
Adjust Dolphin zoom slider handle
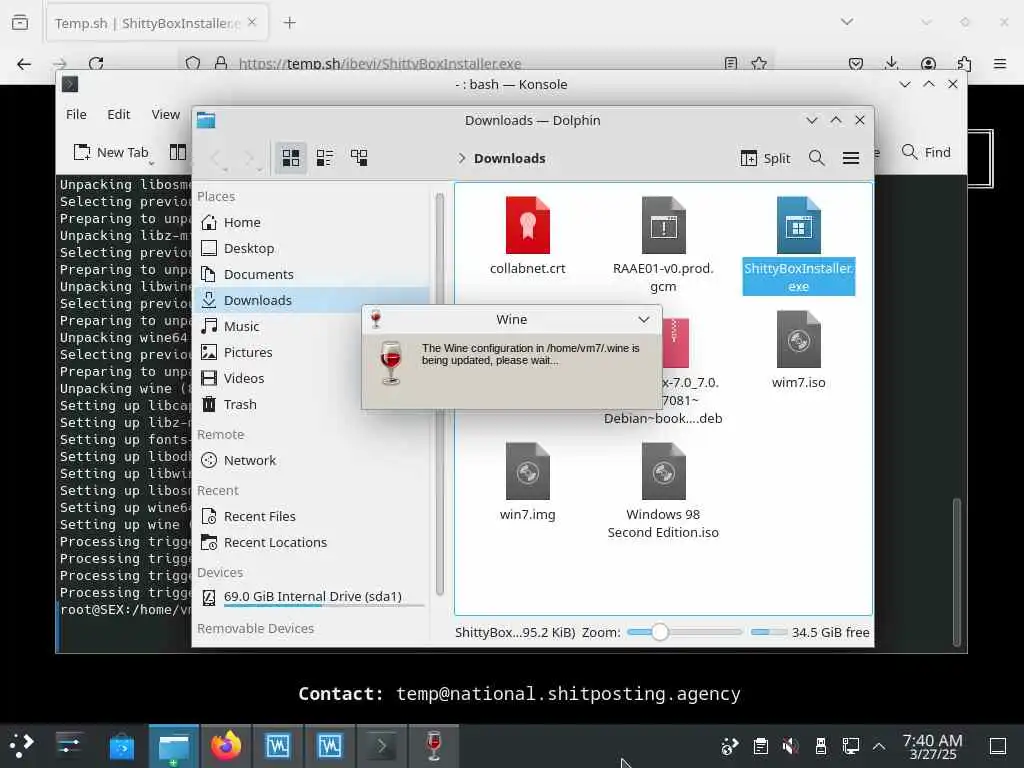click(x=660, y=632)
